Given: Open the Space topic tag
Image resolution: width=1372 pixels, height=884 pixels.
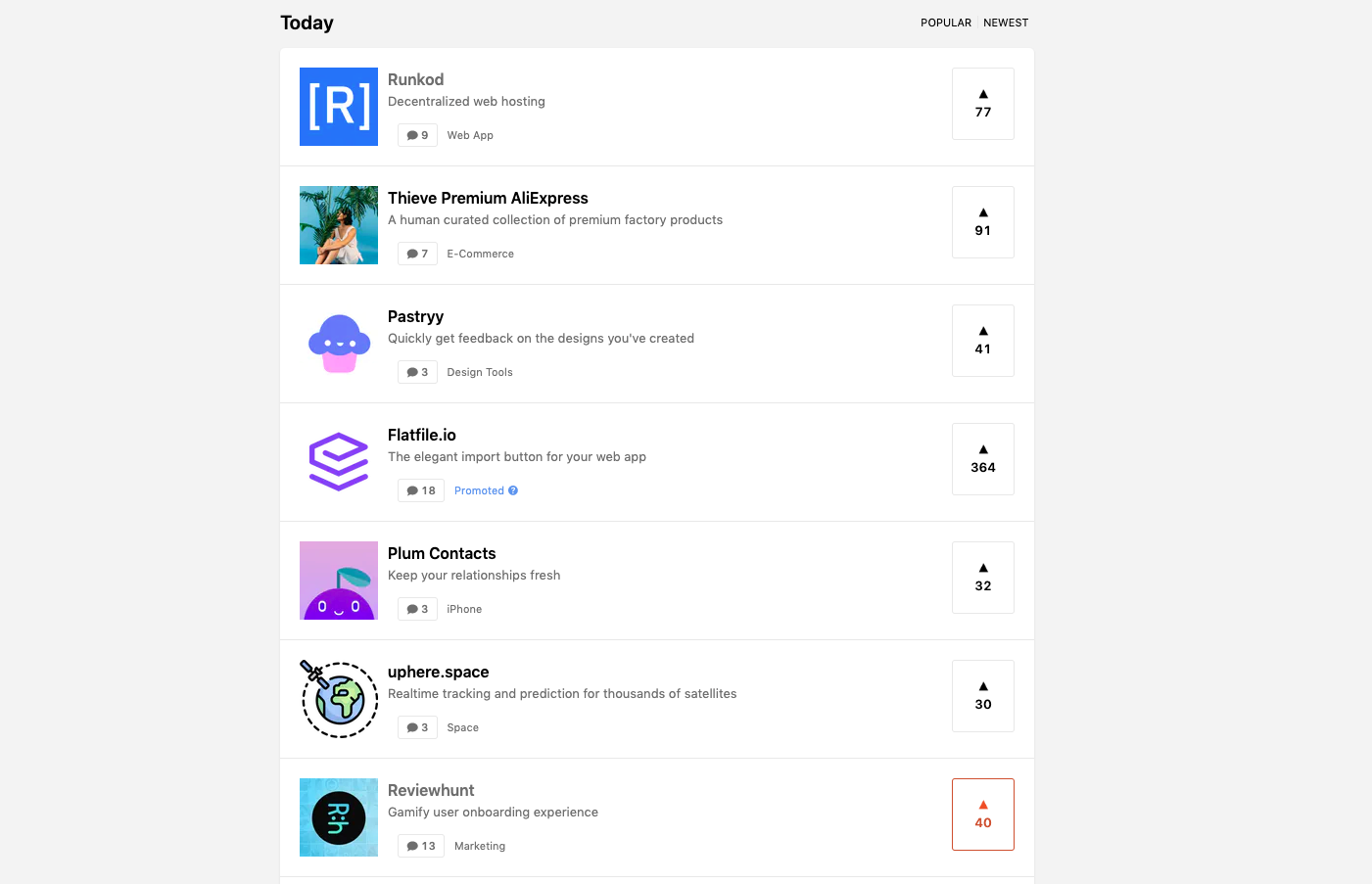Looking at the screenshot, I should [x=463, y=727].
